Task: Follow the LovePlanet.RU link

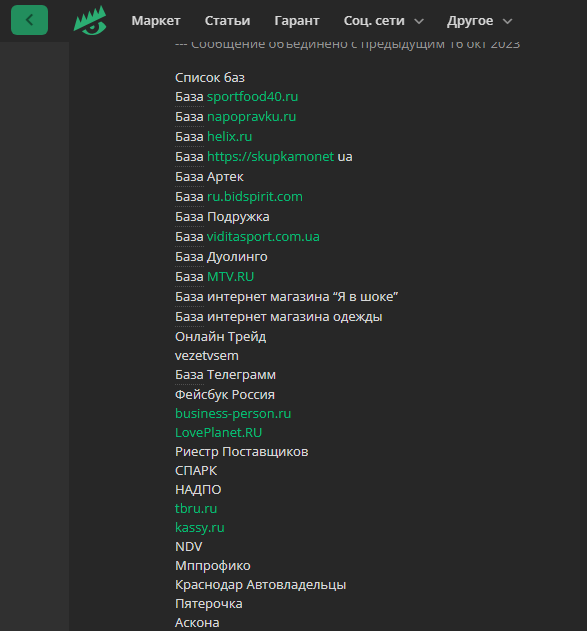Action: point(218,433)
